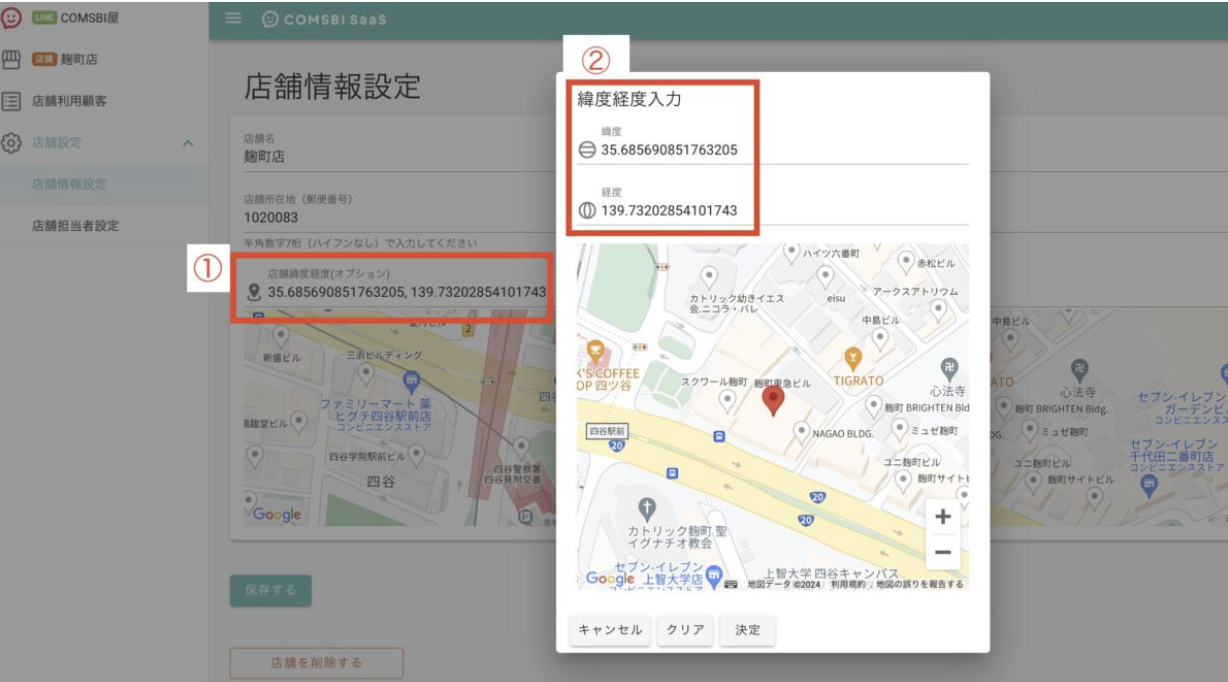Click the latitude icon beside 緯度 field
This screenshot has height=682, width=1228.
(x=587, y=150)
